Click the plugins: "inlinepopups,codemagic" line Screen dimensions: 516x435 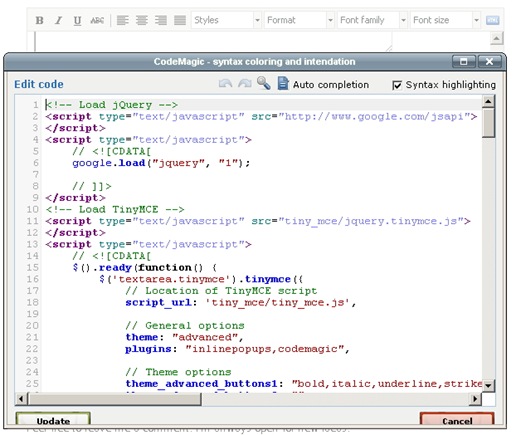[237, 349]
